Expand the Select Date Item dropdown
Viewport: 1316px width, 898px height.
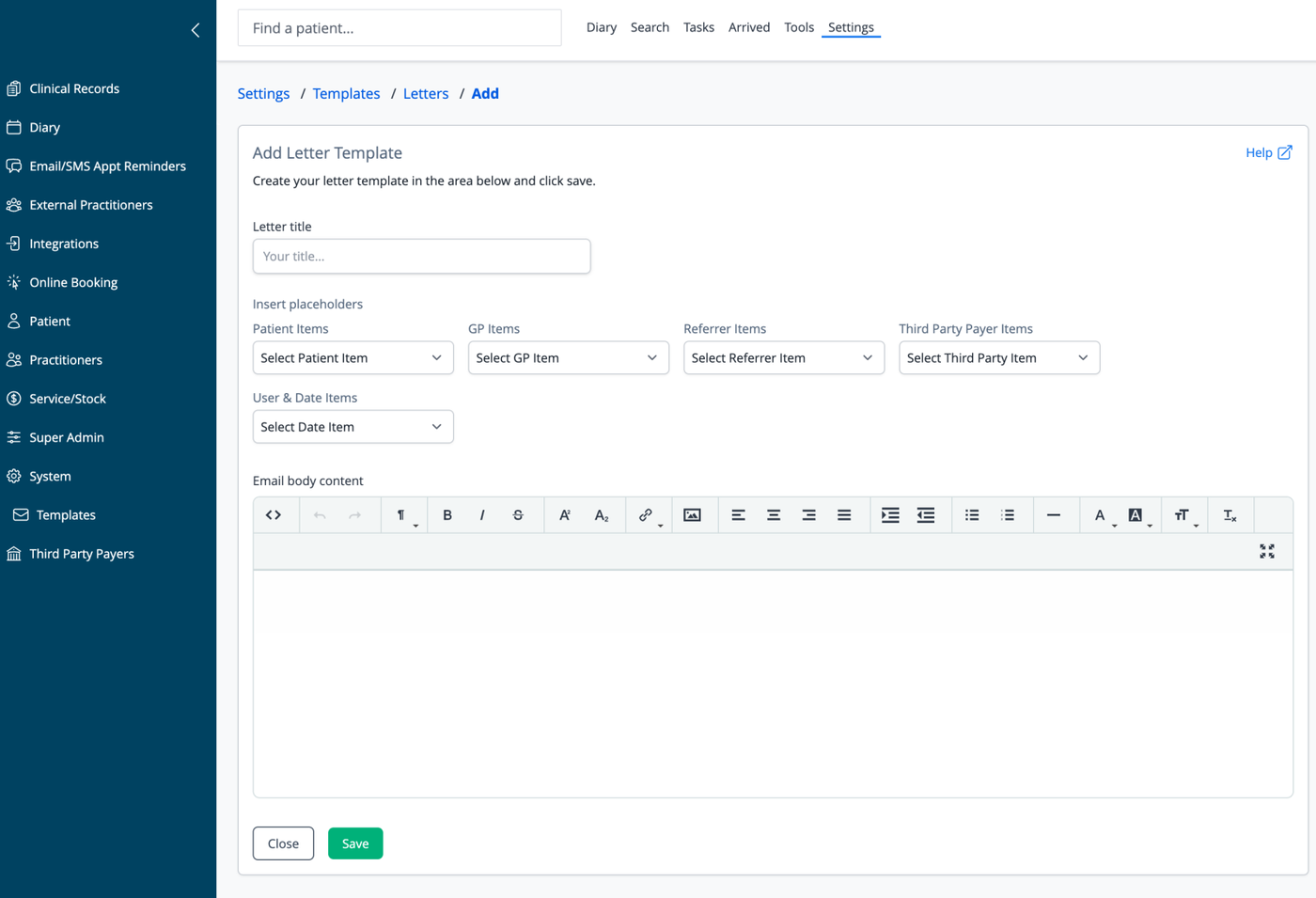352,427
